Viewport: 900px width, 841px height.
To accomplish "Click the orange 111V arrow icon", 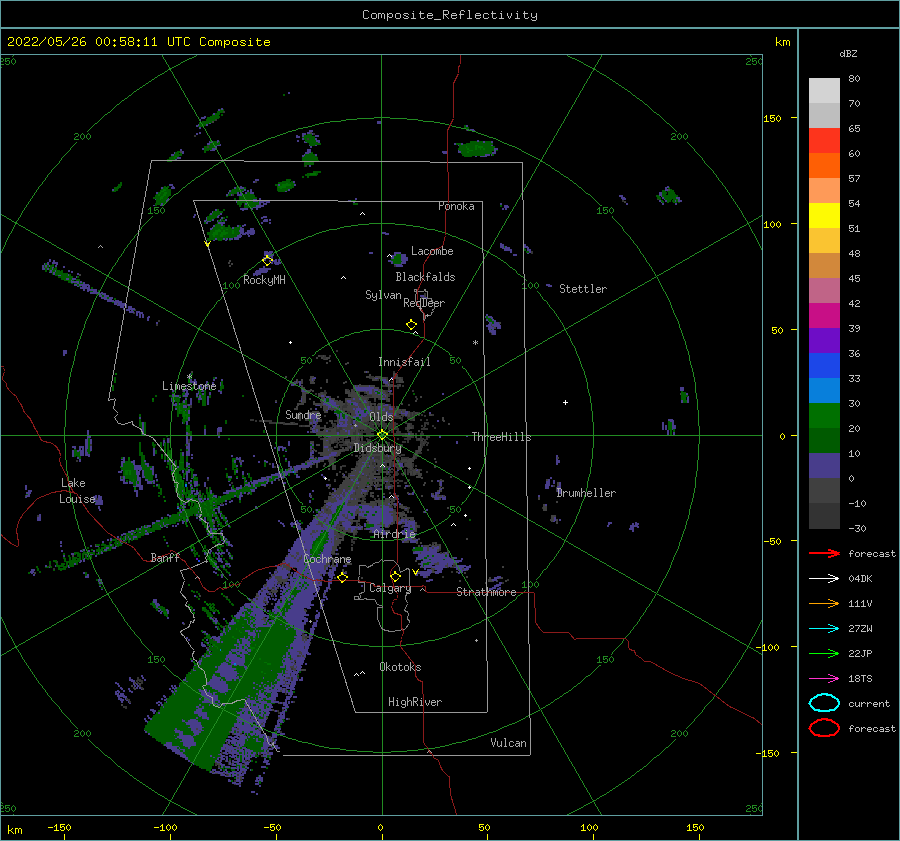I will (x=824, y=603).
